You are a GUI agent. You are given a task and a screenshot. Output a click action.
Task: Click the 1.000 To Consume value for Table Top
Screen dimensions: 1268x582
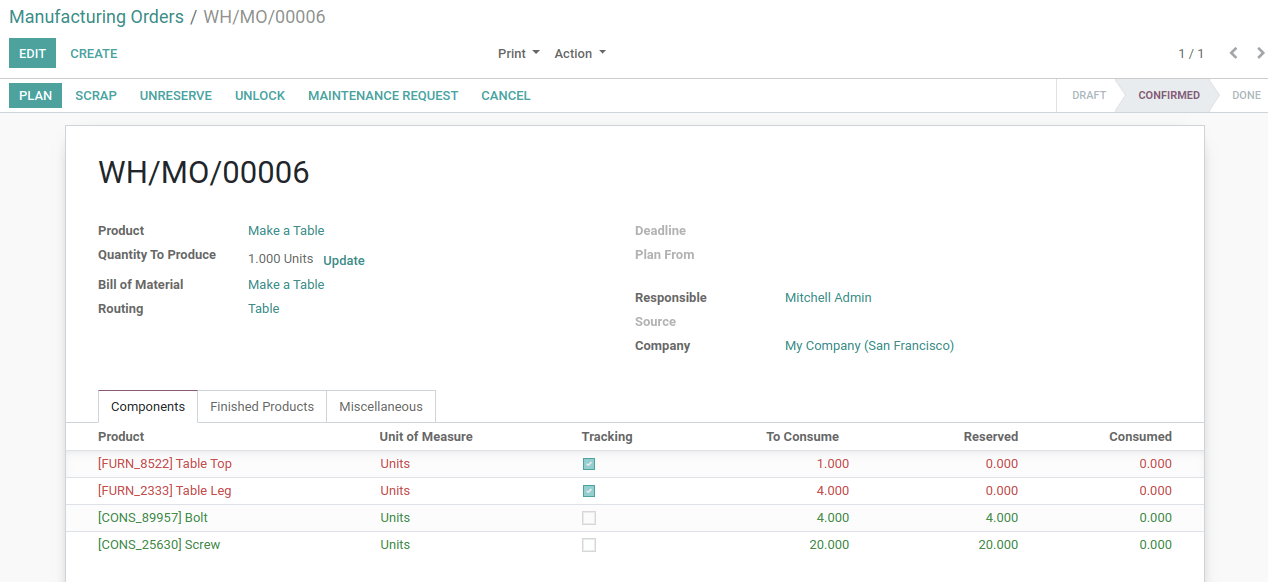pos(832,464)
